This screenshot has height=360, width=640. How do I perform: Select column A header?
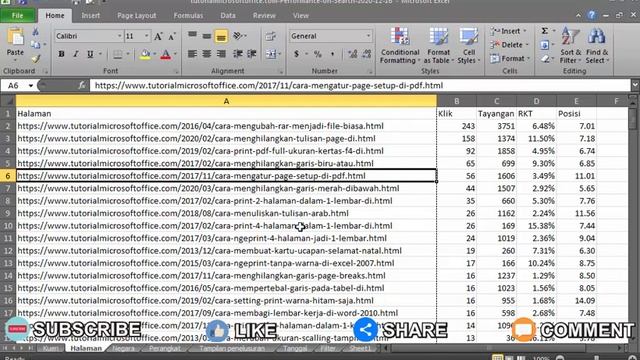tap(226, 101)
